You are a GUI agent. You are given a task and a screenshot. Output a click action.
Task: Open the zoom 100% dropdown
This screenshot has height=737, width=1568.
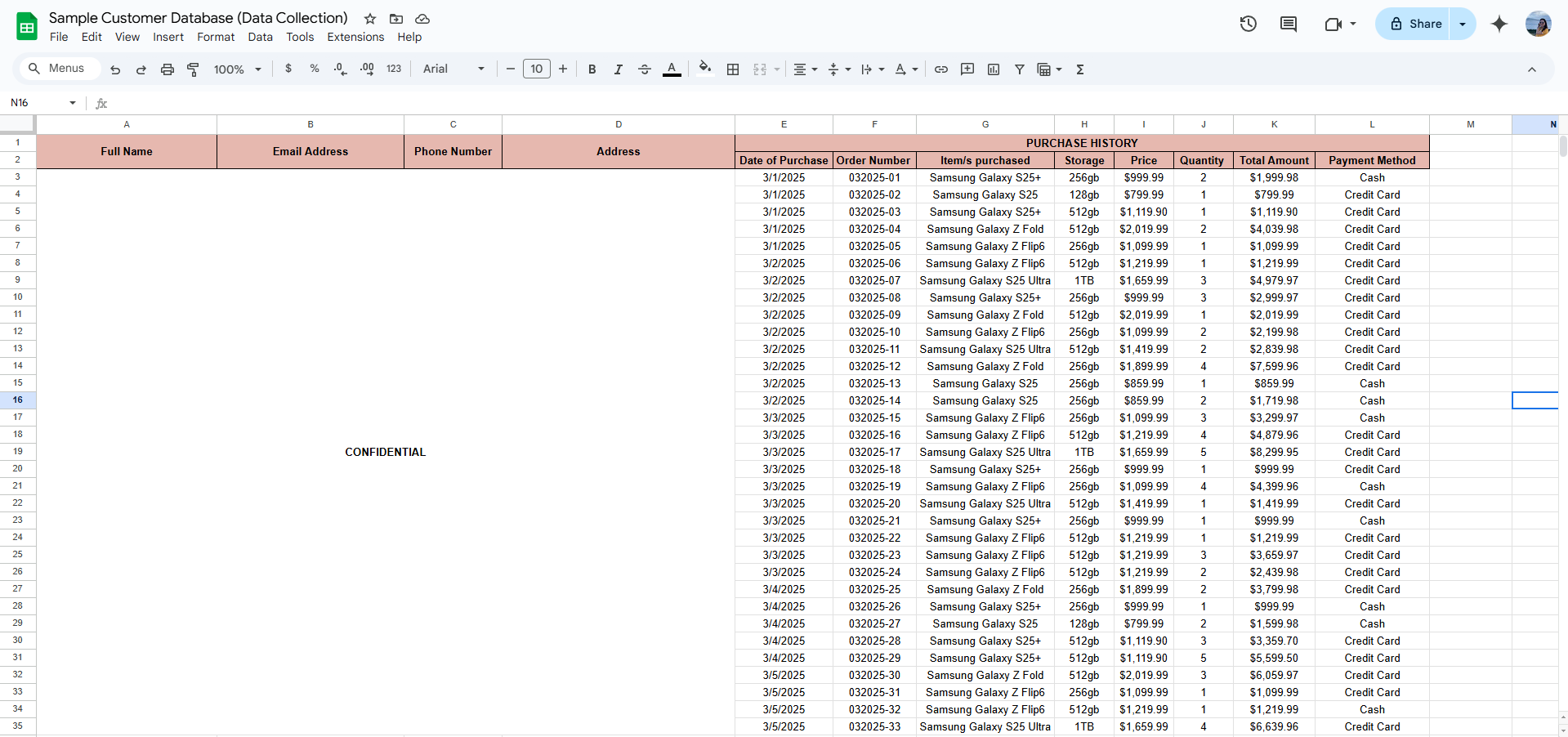tap(238, 69)
